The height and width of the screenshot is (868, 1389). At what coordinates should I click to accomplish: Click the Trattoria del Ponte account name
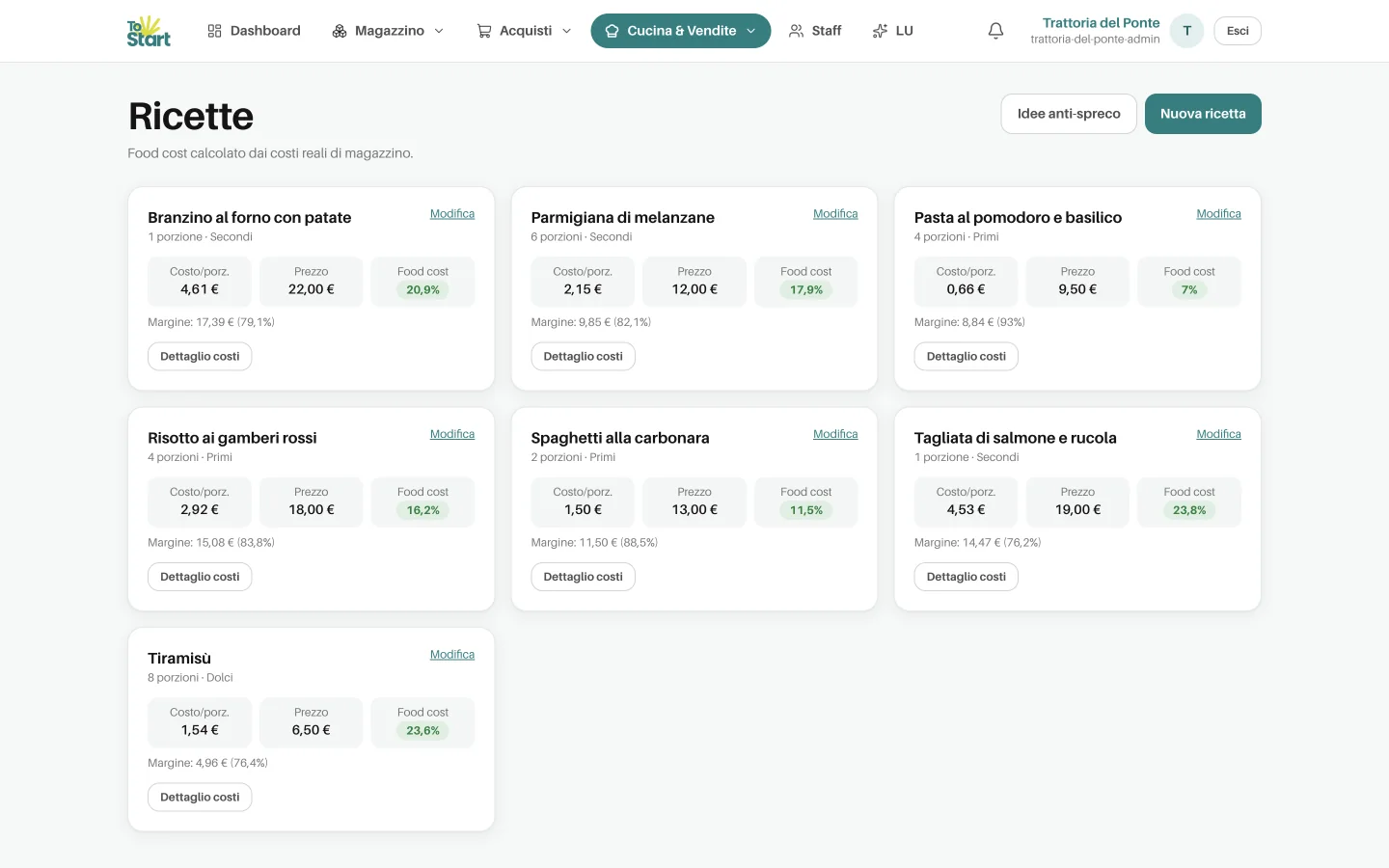(1101, 23)
